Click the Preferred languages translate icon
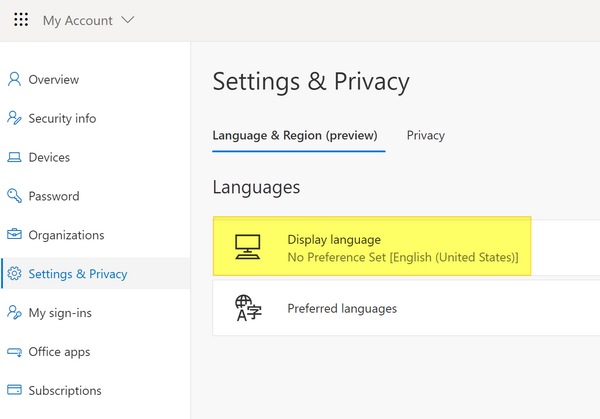Viewport: 600px width, 419px height. tap(246, 308)
